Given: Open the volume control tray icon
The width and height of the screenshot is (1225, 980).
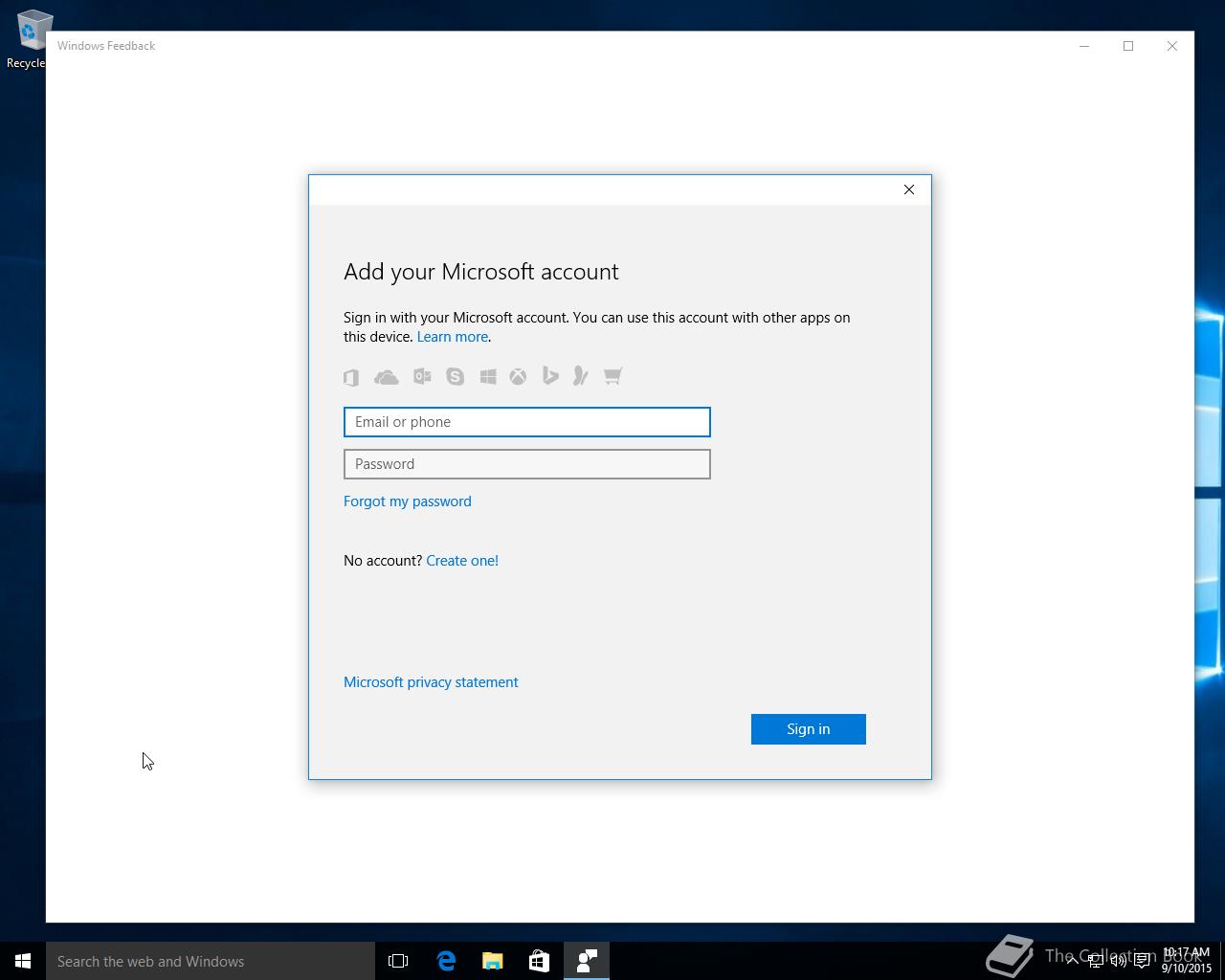Looking at the screenshot, I should click(x=1119, y=961).
